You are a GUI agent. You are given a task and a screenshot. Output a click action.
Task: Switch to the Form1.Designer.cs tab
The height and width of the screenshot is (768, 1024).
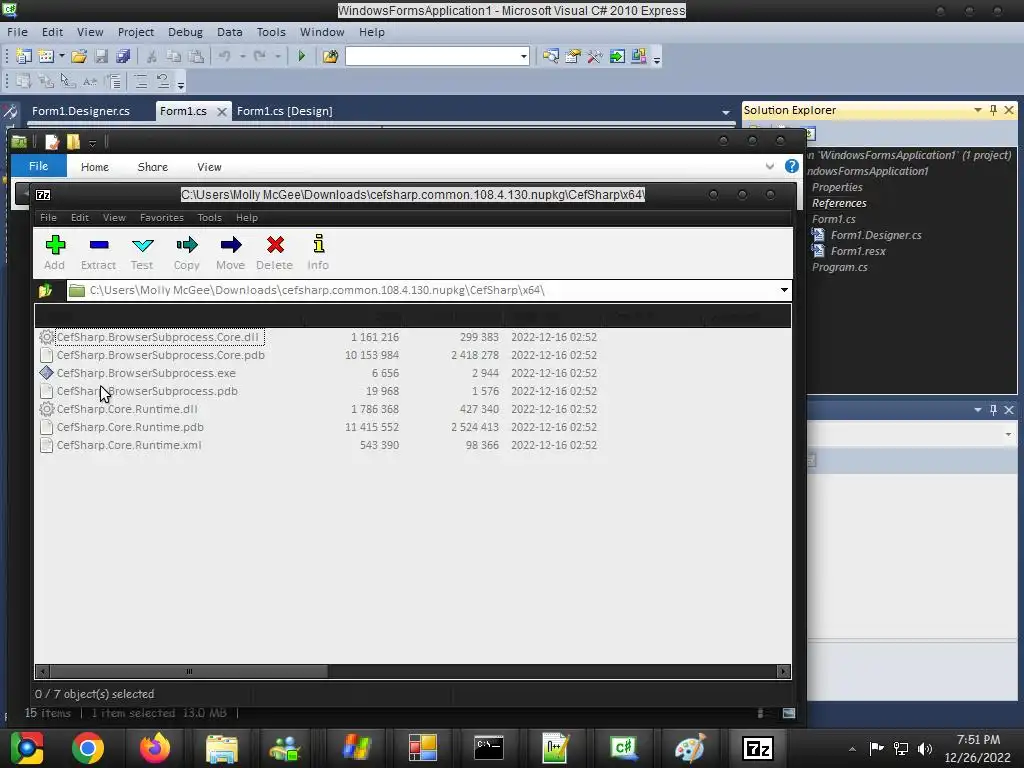tap(81, 111)
